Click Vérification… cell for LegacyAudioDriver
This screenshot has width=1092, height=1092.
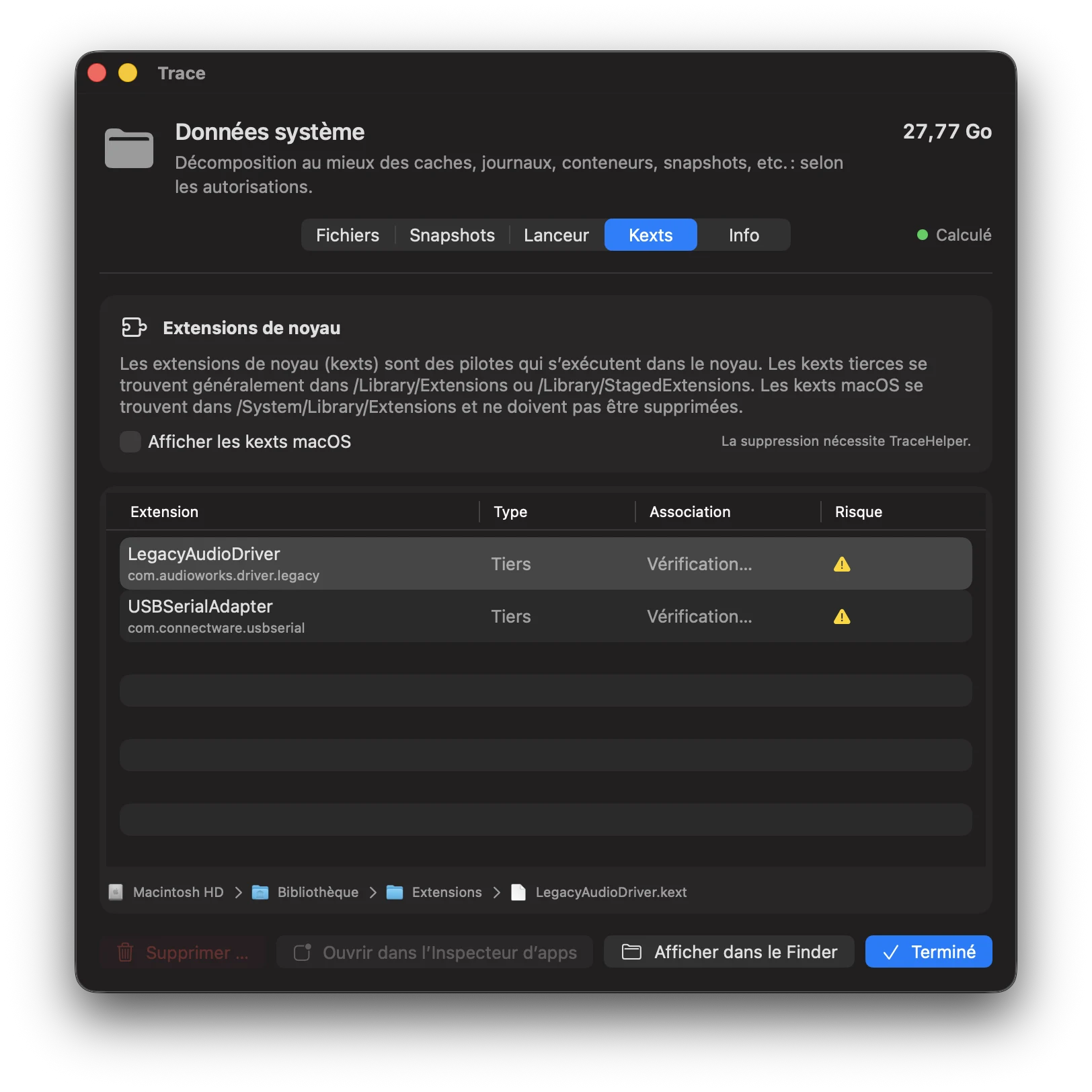699,564
